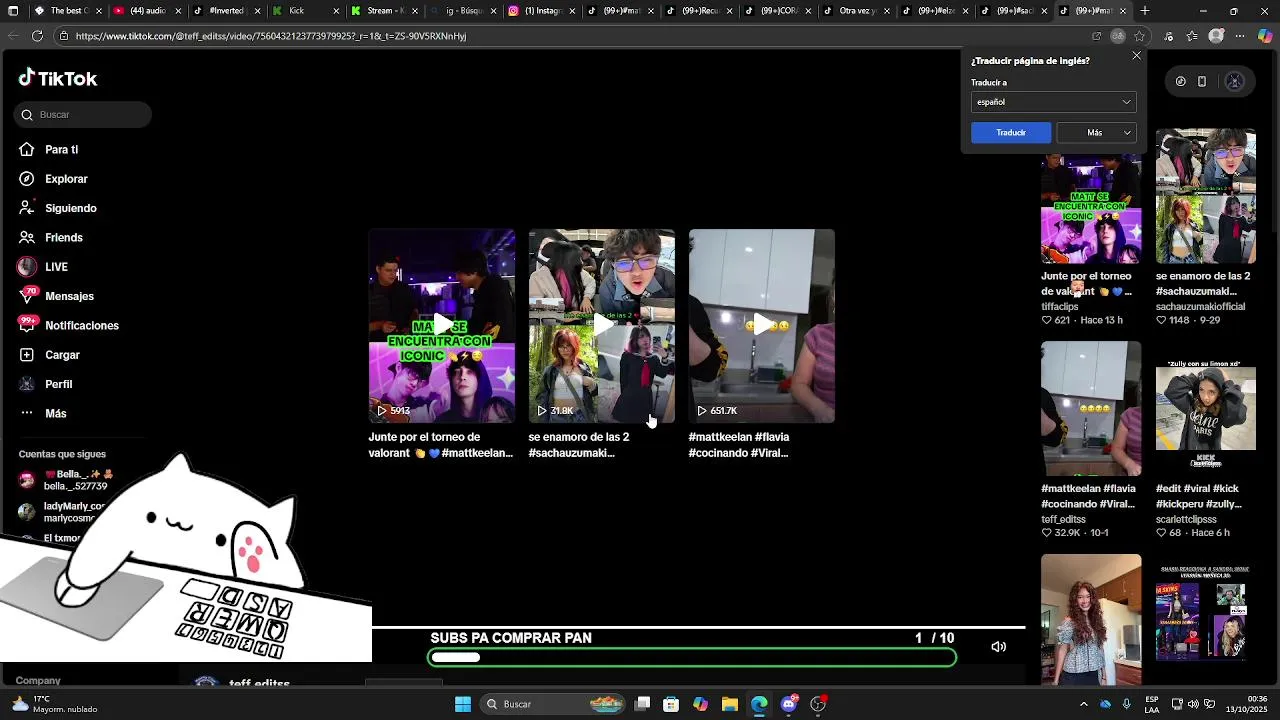The width and height of the screenshot is (1280, 720).
Task: Show hidden system tray icons
Action: (x=1083, y=704)
